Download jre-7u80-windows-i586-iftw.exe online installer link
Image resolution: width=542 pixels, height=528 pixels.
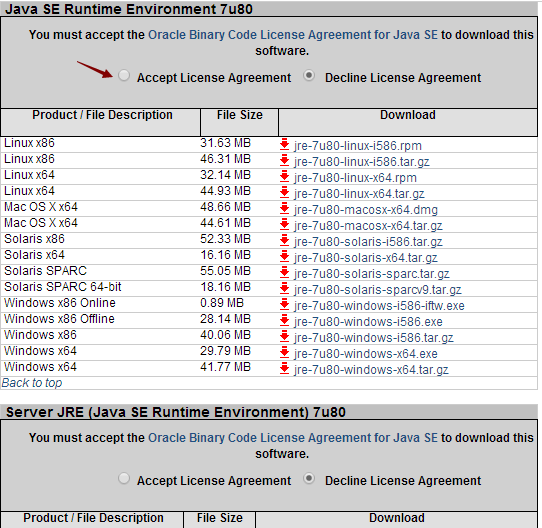pos(379,306)
